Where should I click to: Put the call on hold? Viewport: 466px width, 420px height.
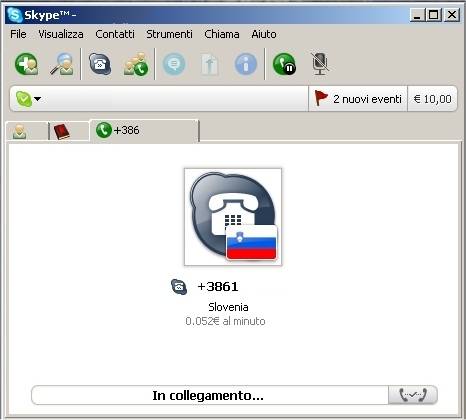tap(284, 64)
